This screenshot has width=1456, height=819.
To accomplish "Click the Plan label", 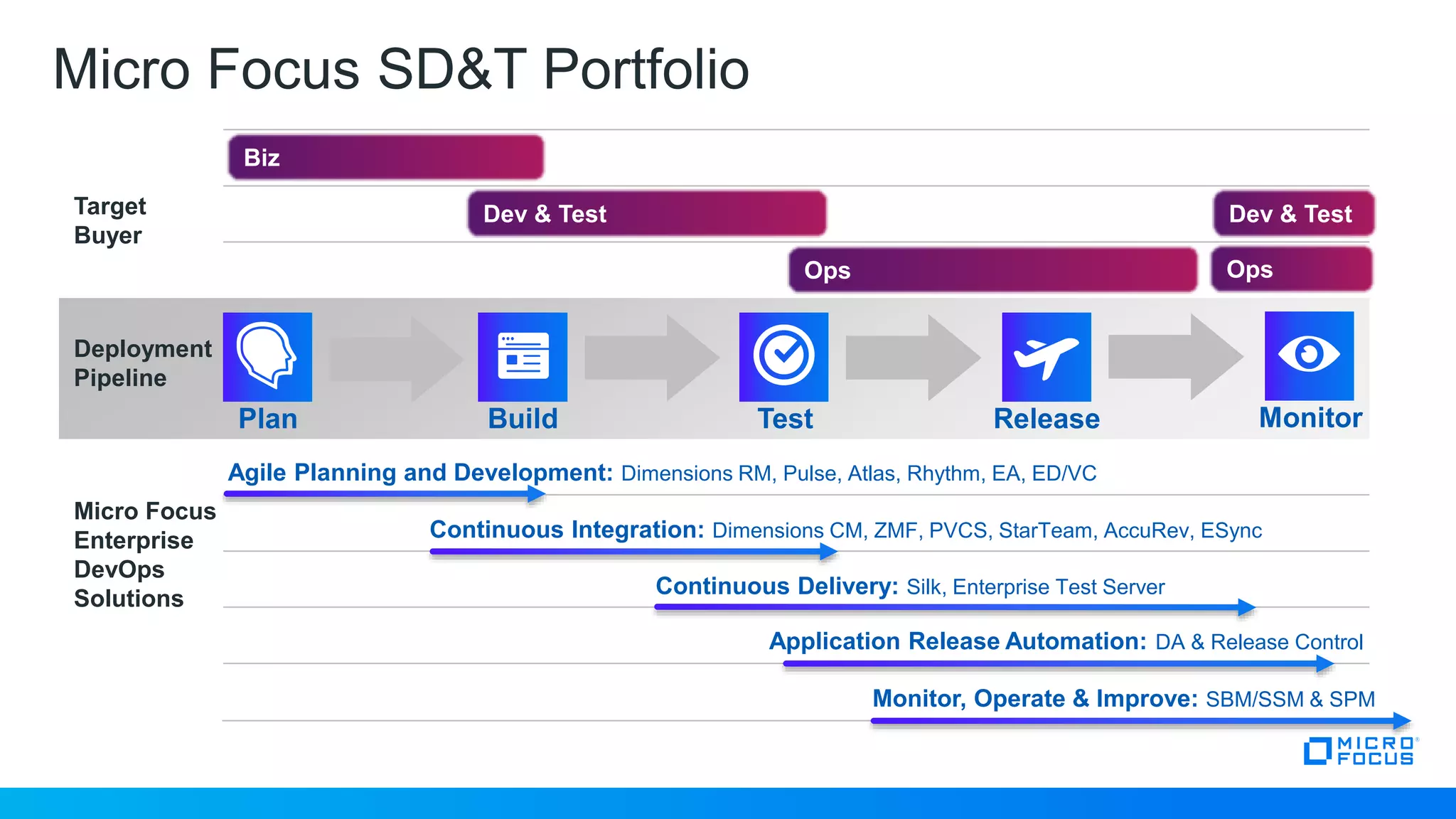I will (268, 419).
